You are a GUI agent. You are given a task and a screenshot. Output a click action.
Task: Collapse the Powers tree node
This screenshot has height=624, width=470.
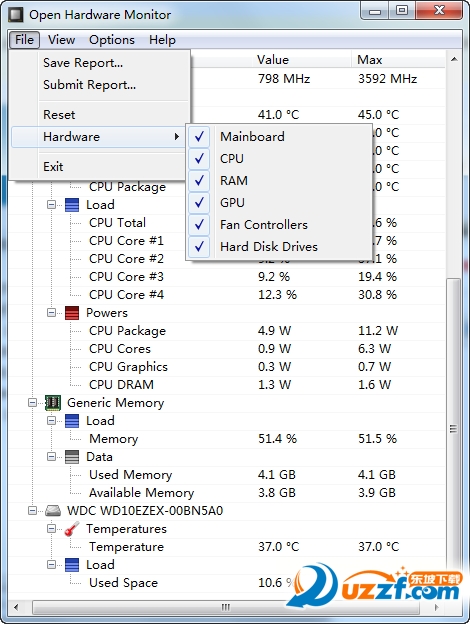pos(51,312)
